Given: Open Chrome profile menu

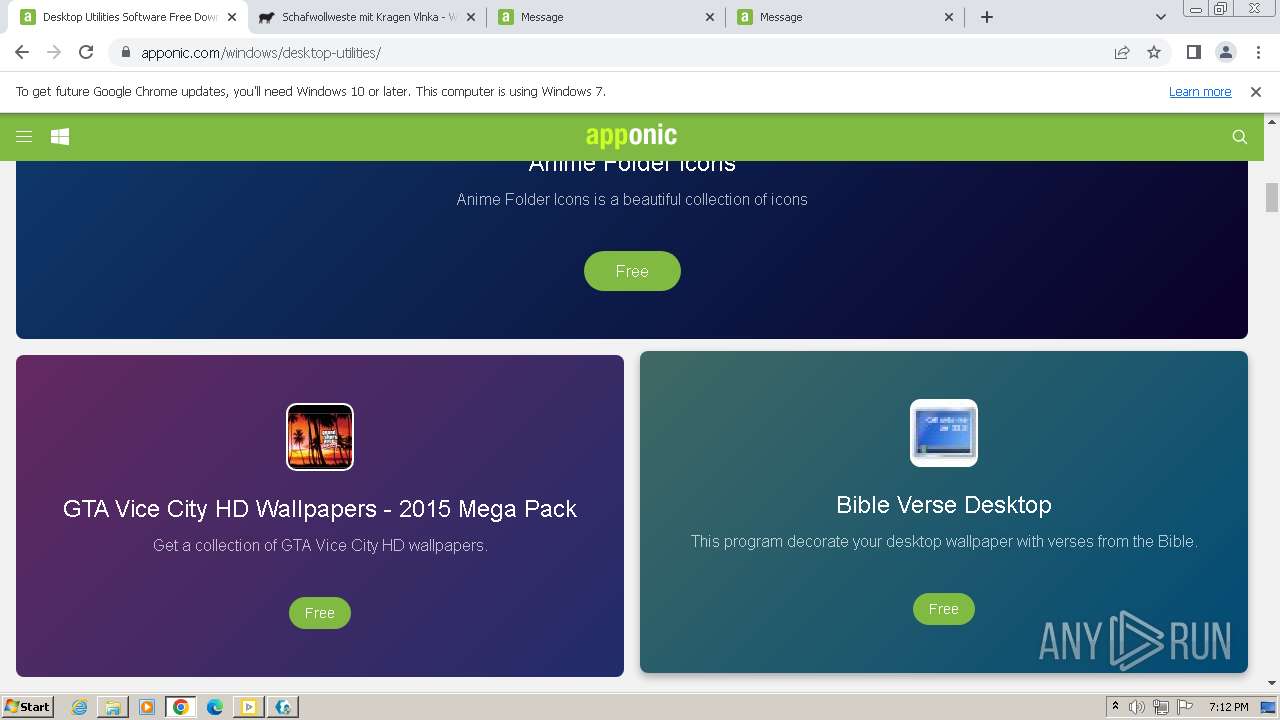Looking at the screenshot, I should click(x=1225, y=52).
